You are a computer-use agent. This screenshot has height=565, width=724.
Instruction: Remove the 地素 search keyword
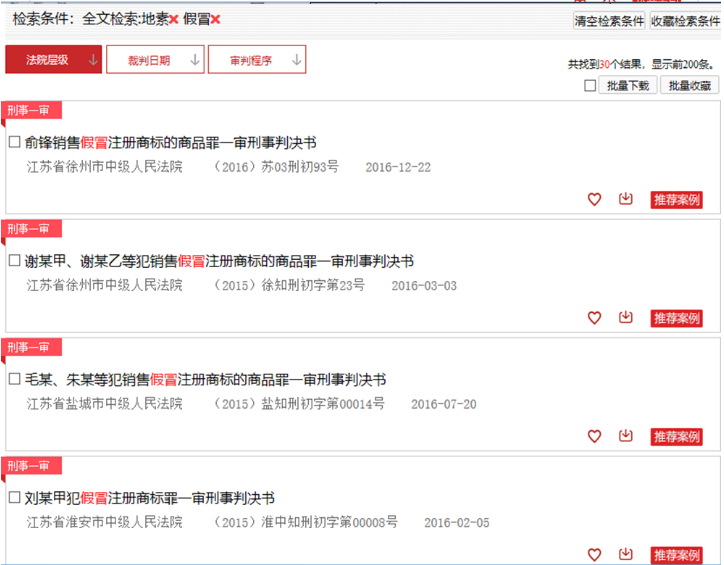click(174, 20)
